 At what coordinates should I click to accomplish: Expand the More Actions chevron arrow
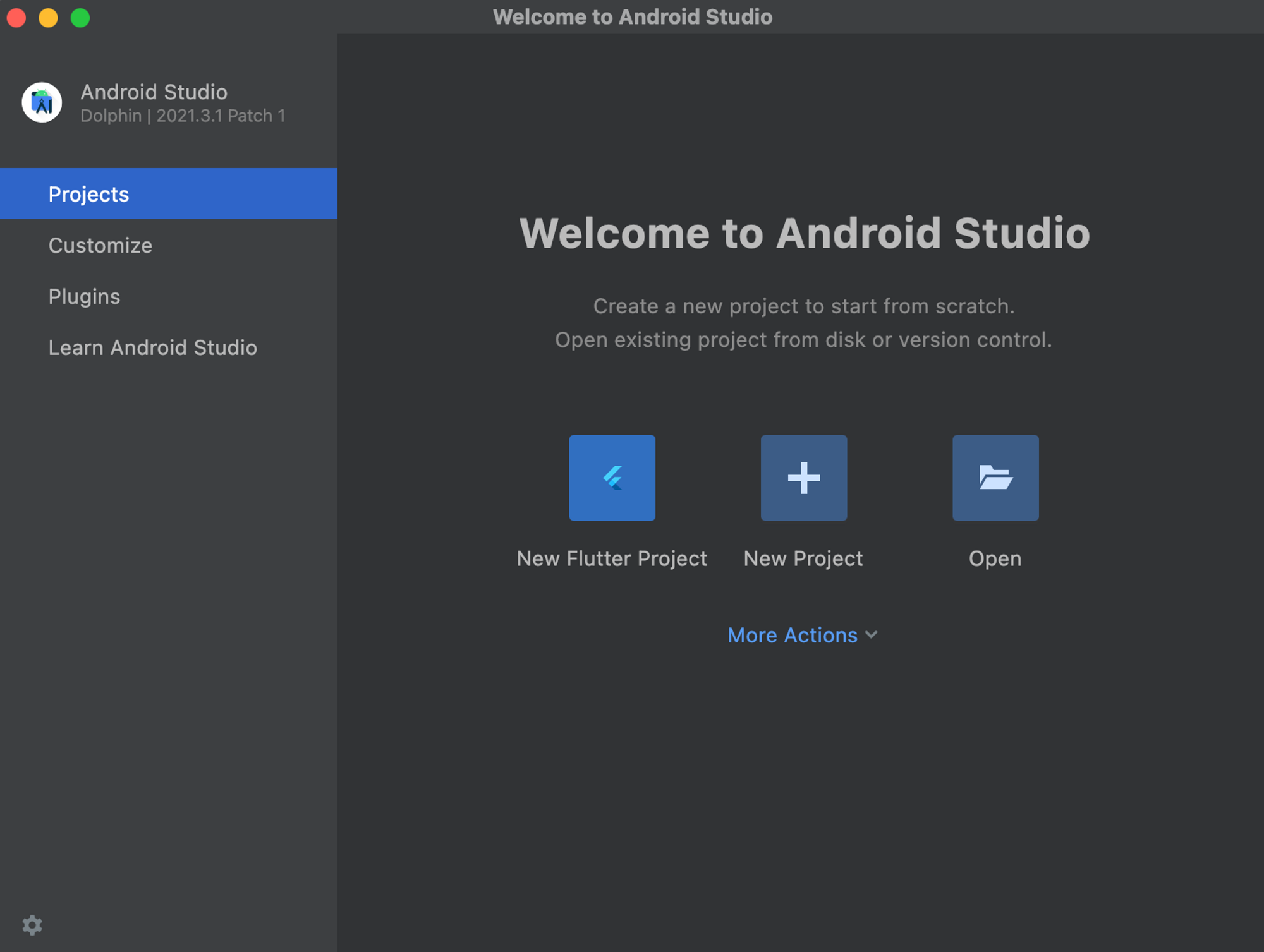click(872, 635)
